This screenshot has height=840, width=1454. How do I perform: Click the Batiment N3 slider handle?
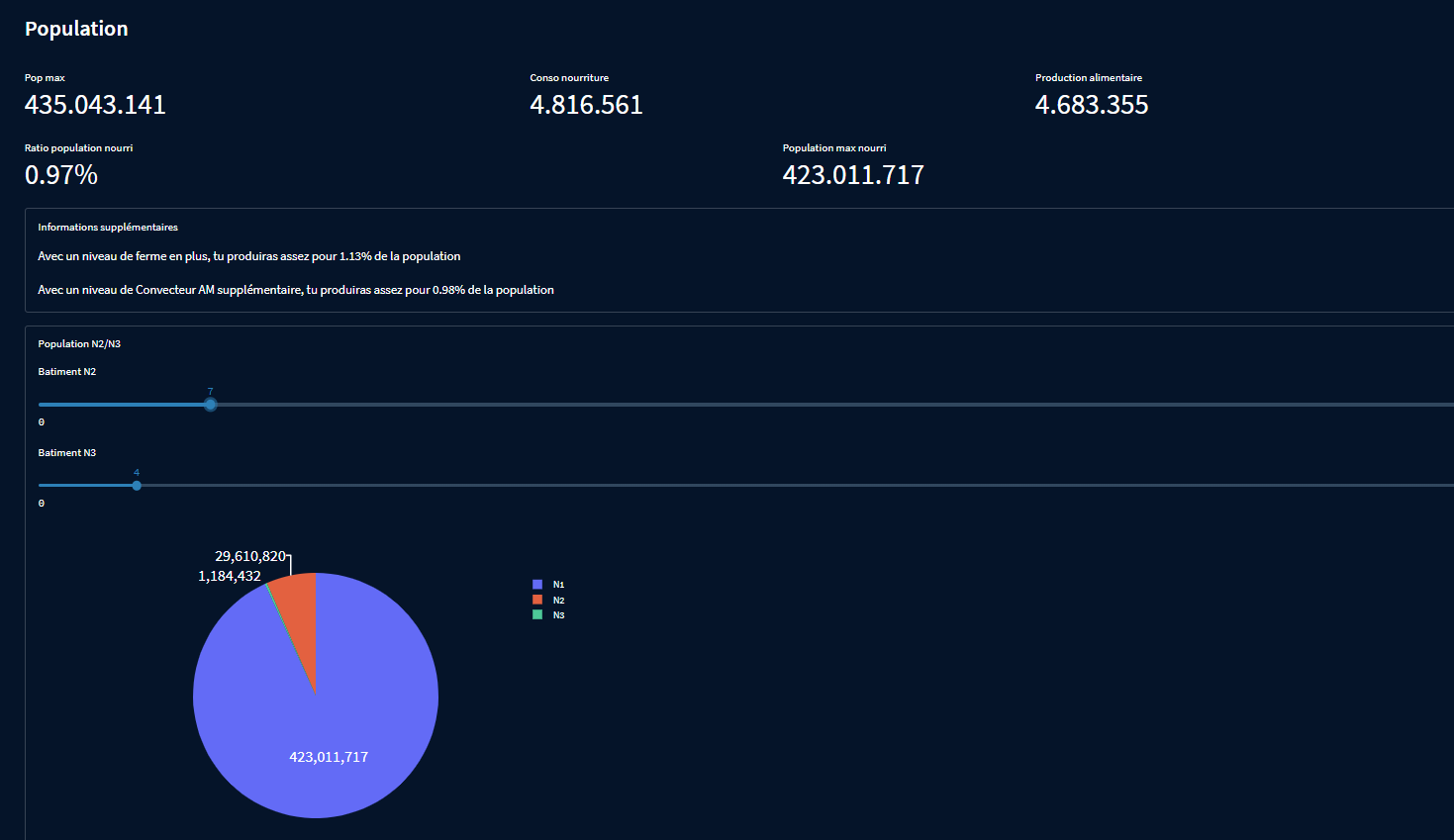[137, 486]
